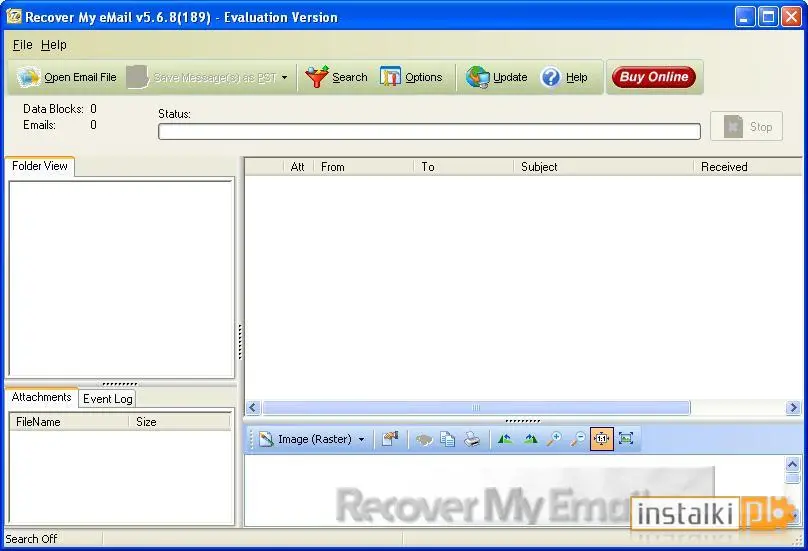Image resolution: width=808 pixels, height=551 pixels.
Task: Click the Stop button
Action: point(746,126)
